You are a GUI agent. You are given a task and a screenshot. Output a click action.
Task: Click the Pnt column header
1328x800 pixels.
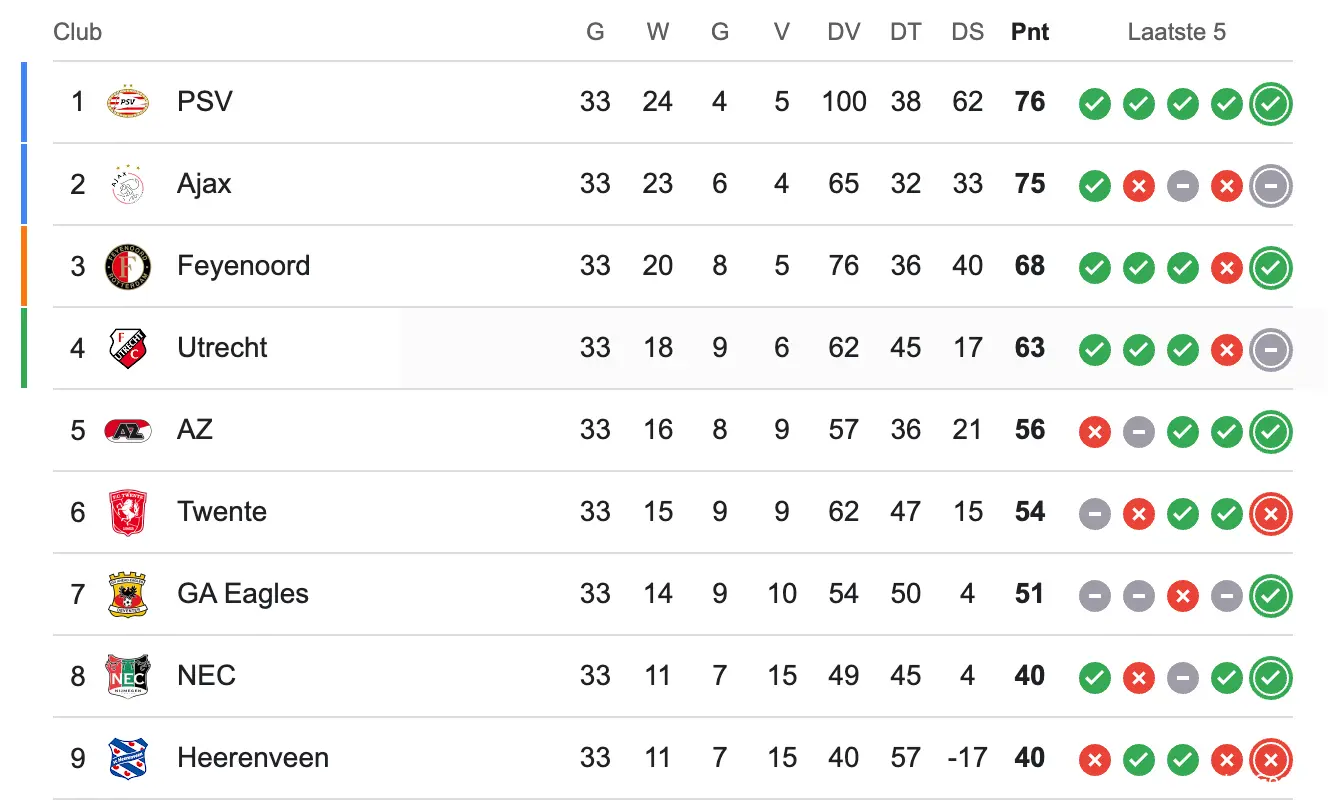click(1030, 32)
